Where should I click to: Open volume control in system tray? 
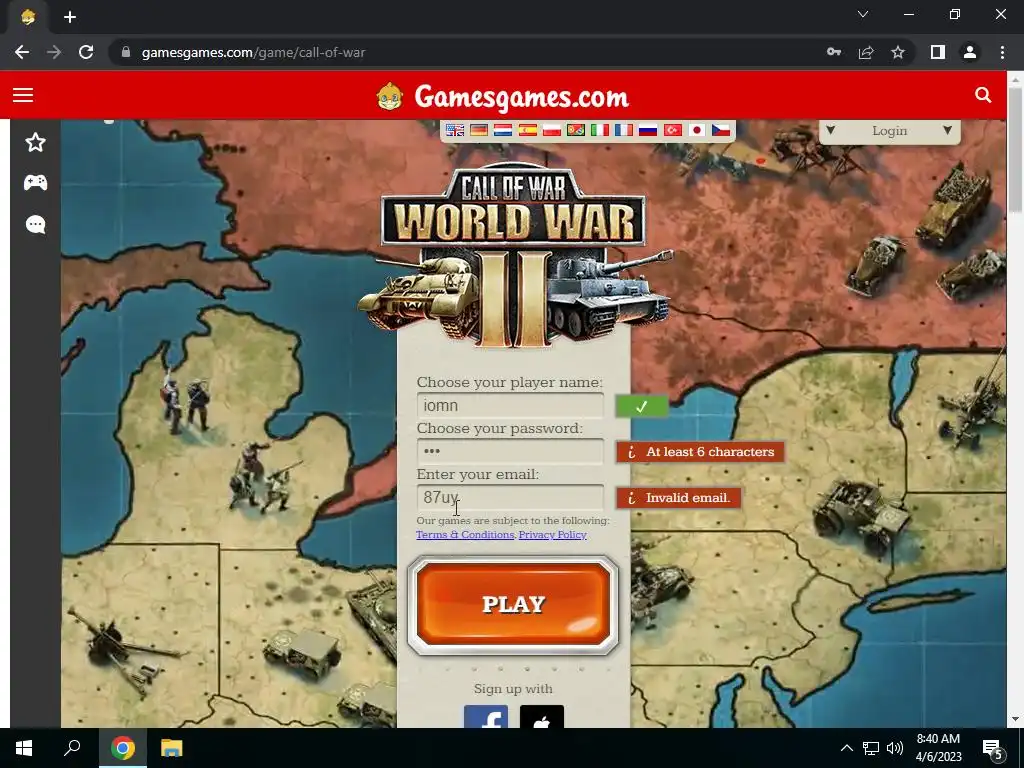[x=895, y=748]
